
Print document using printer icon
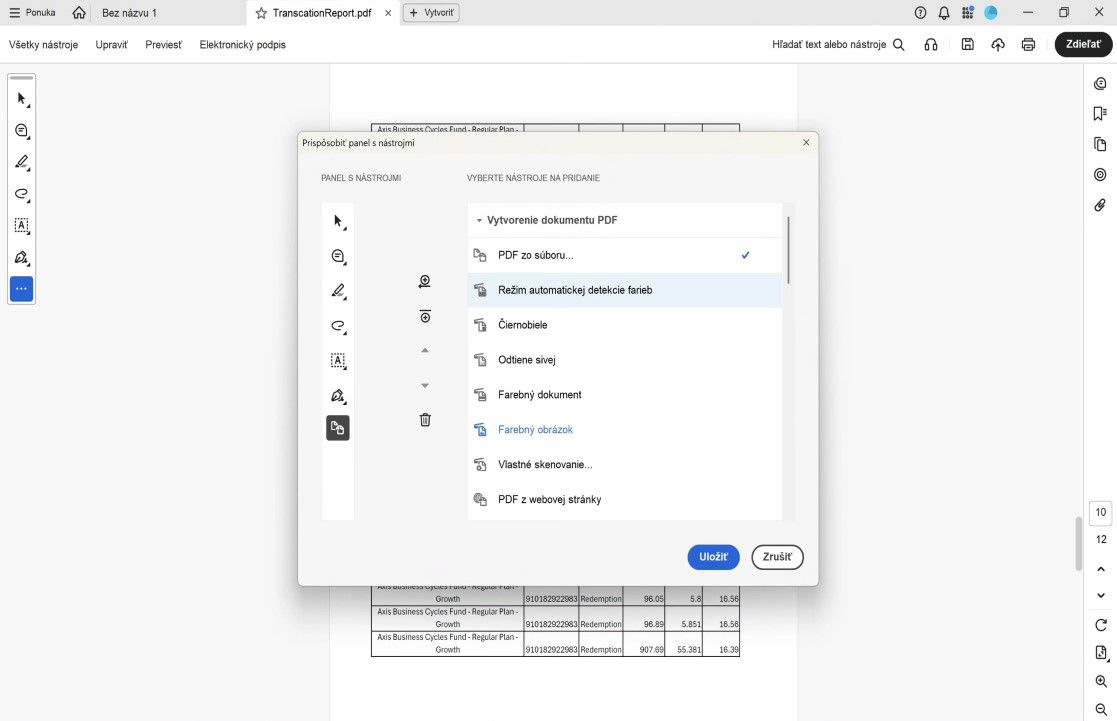(1028, 45)
